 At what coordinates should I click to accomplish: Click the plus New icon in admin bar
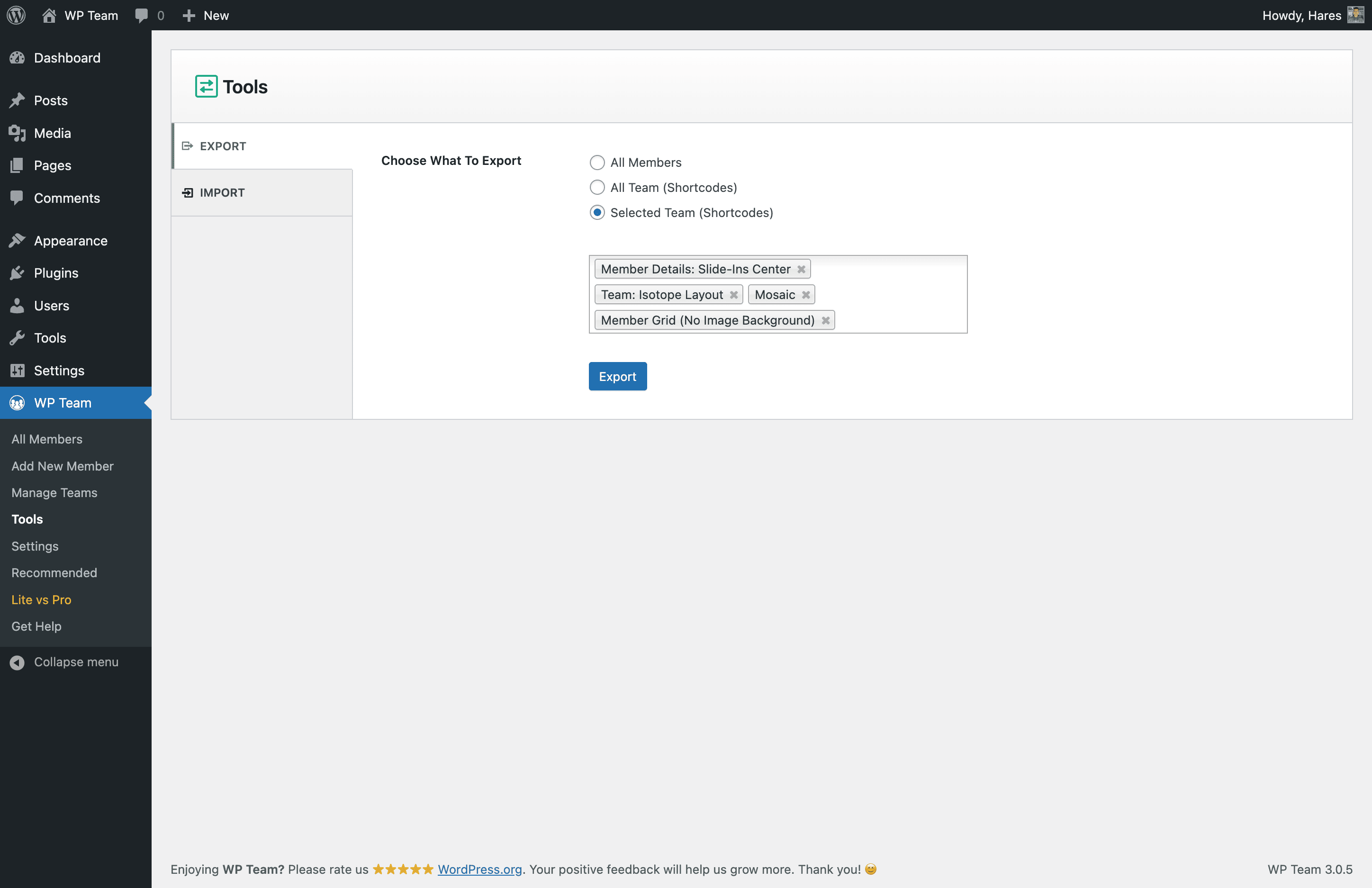[189, 15]
